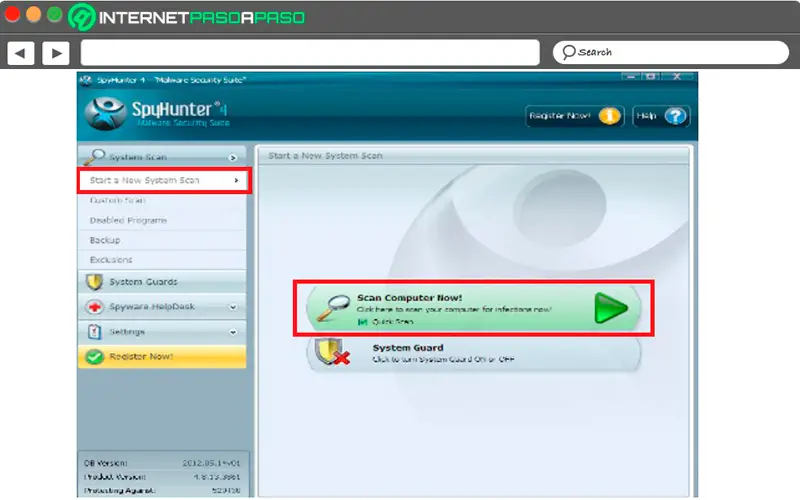Open the Register Now! header button
800x500 pixels.
coord(574,116)
